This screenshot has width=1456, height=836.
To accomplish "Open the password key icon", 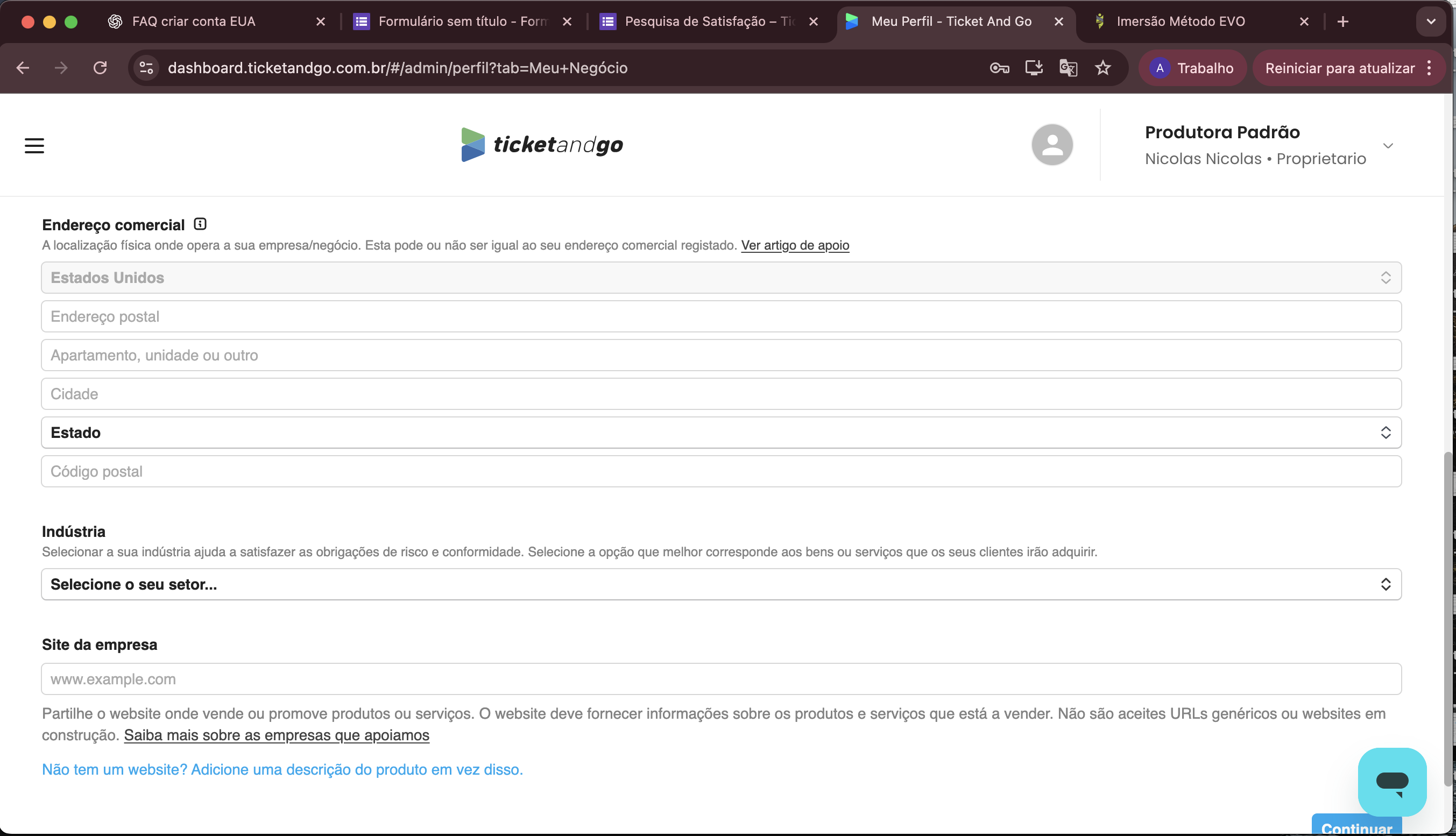I will (x=999, y=68).
